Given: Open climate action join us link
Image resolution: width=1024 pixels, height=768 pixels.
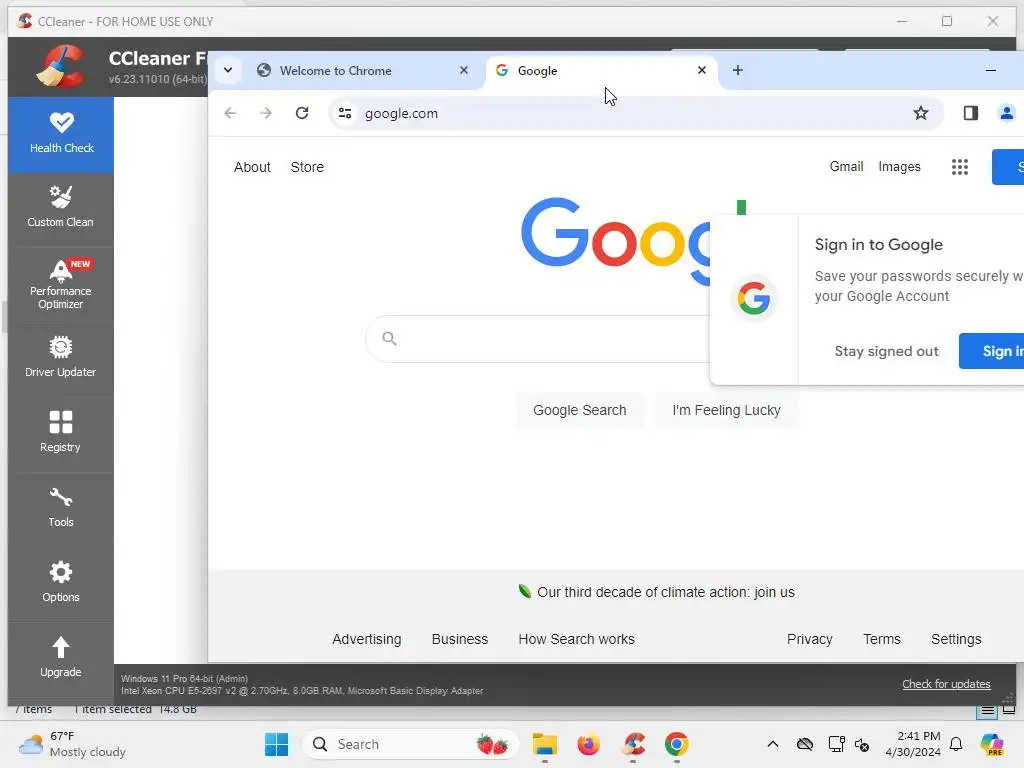Looking at the screenshot, I should pyautogui.click(x=665, y=592).
